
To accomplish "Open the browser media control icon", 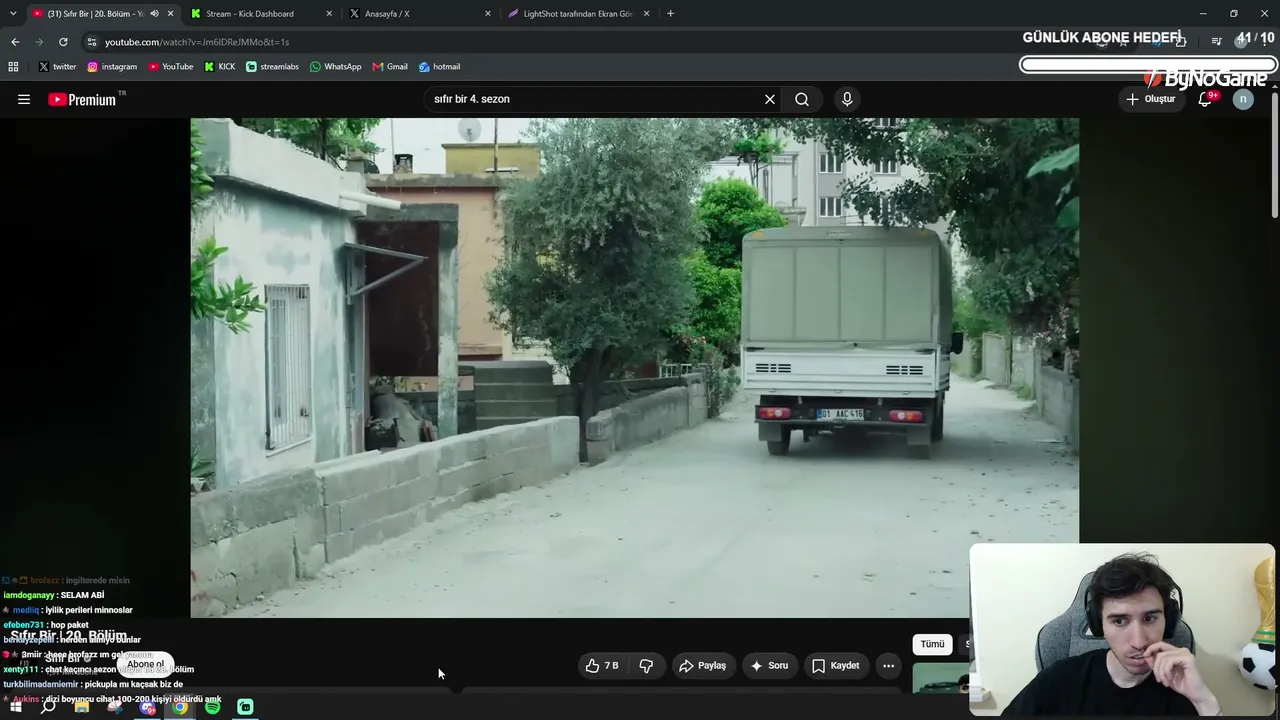I will (x=1216, y=42).
